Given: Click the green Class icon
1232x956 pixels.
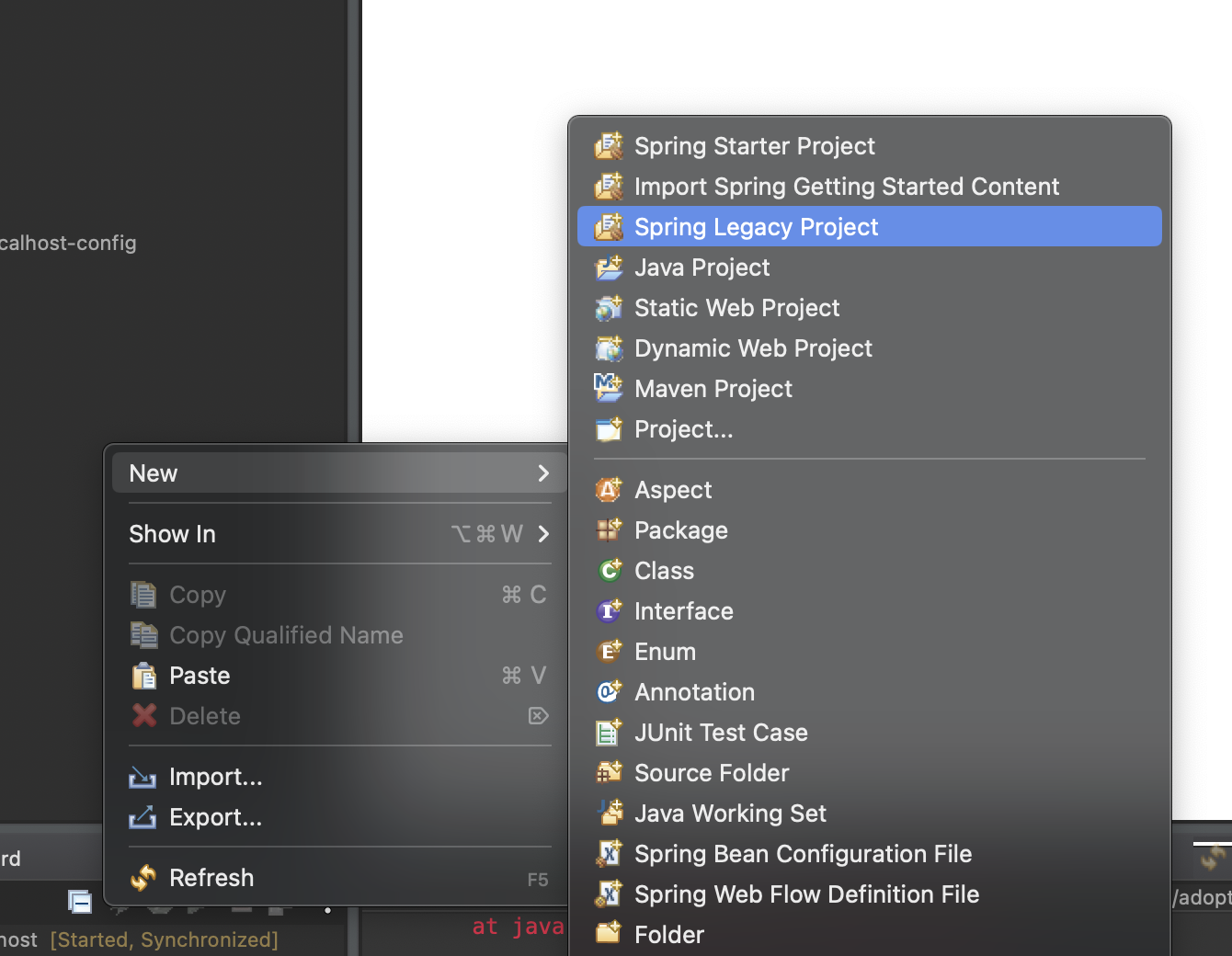Looking at the screenshot, I should [x=609, y=571].
